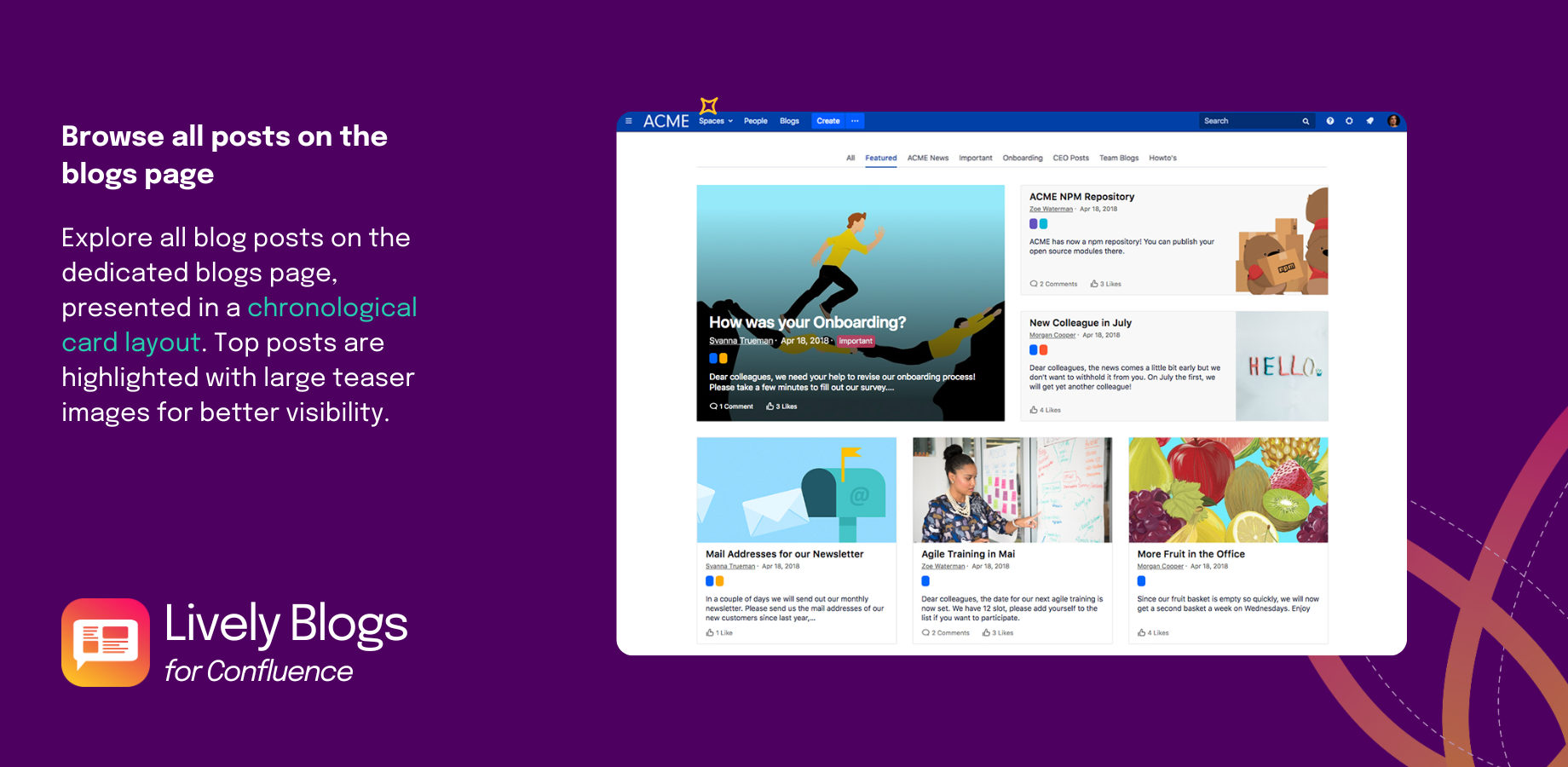Open 2 Comments on ACME NPM Repository

[x=1053, y=284]
